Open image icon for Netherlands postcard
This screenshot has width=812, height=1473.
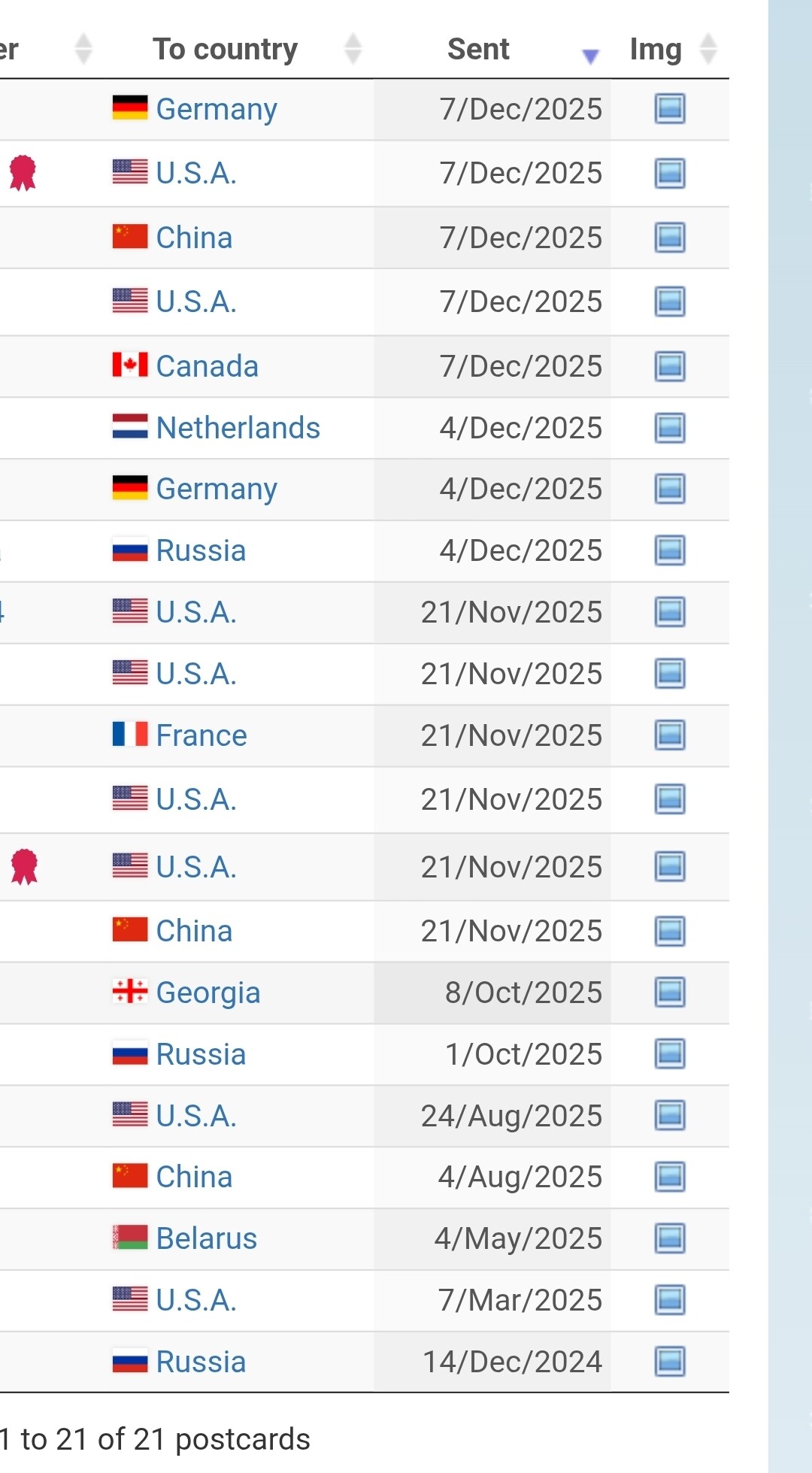[x=669, y=429]
